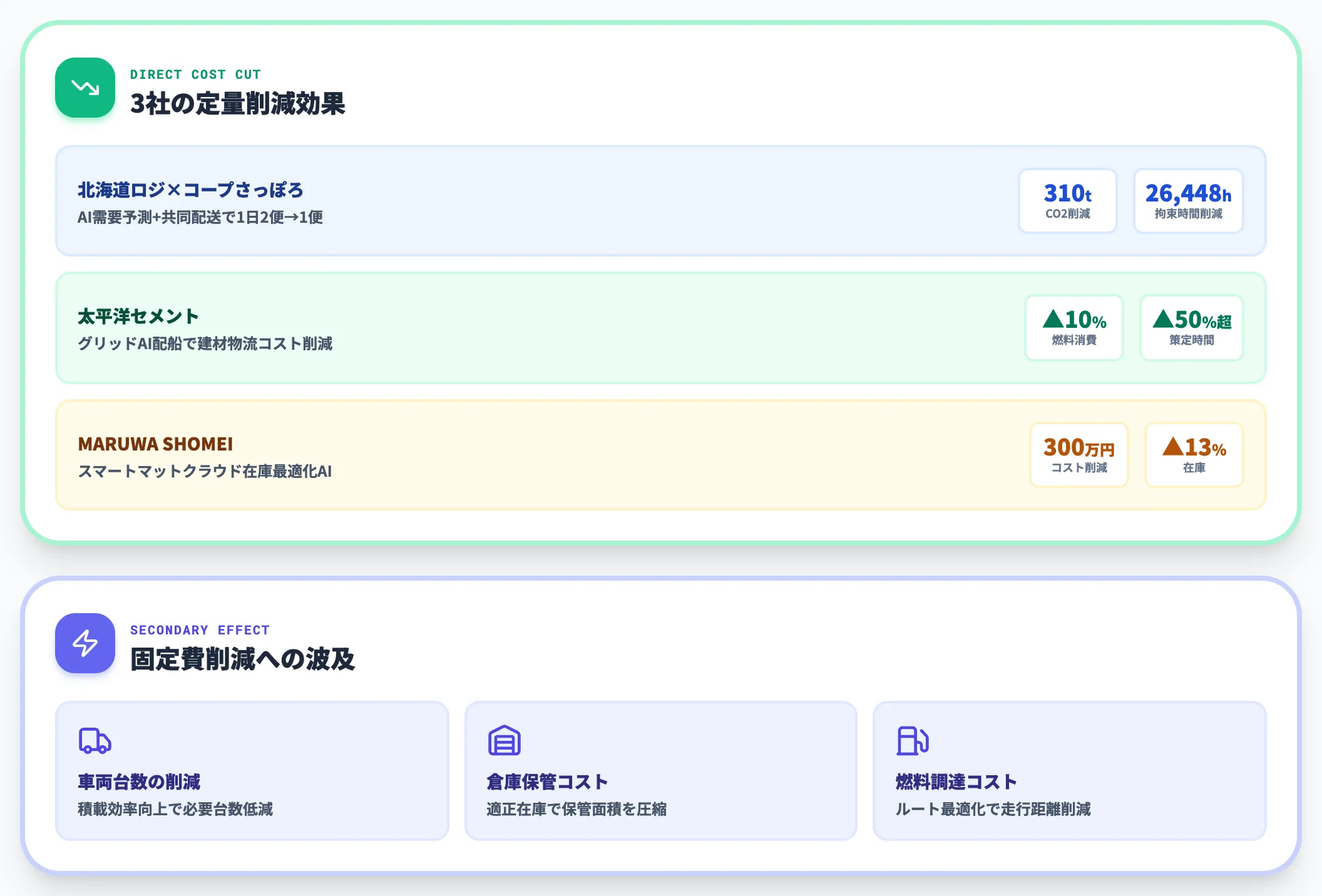Screen dimensions: 1322x896
Task: Select the 310t CO2削減 stat badge
Action: 1068,201
